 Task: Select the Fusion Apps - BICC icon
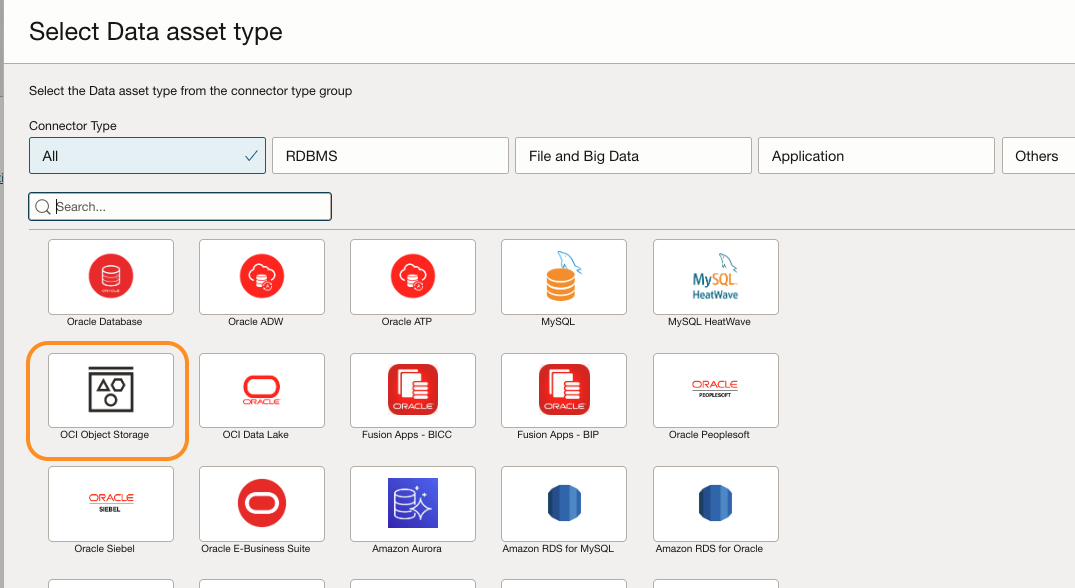coord(413,391)
